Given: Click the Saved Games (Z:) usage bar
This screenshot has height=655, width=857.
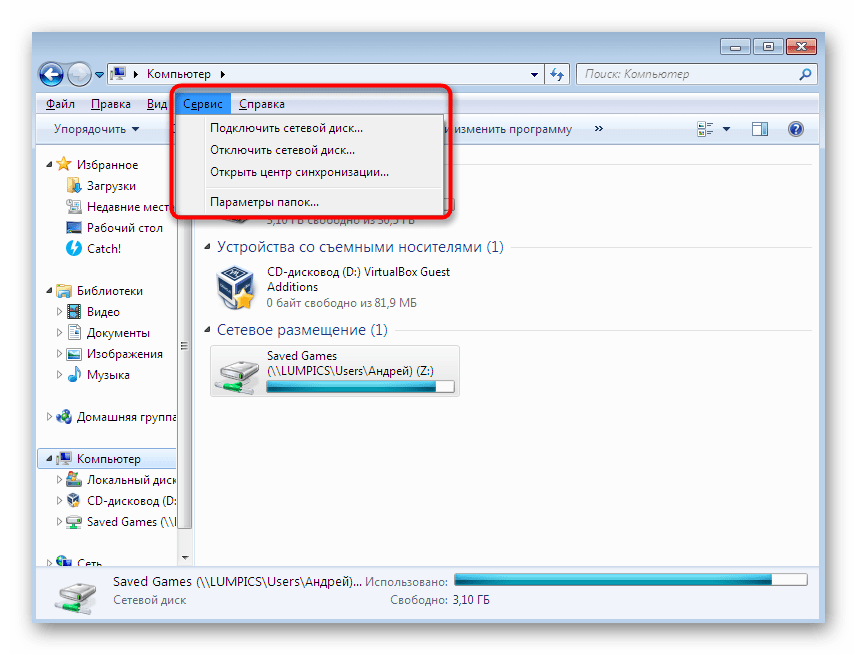Looking at the screenshot, I should (360, 387).
